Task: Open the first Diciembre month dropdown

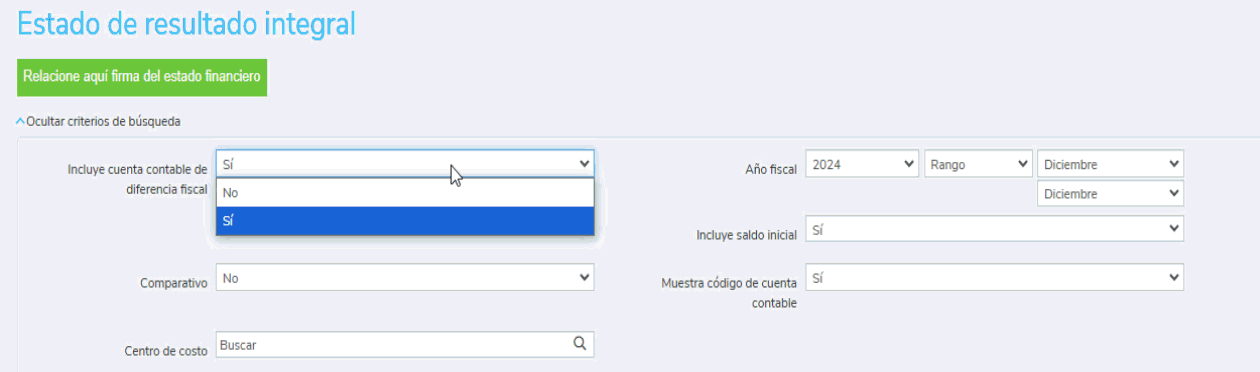Action: [1111, 165]
